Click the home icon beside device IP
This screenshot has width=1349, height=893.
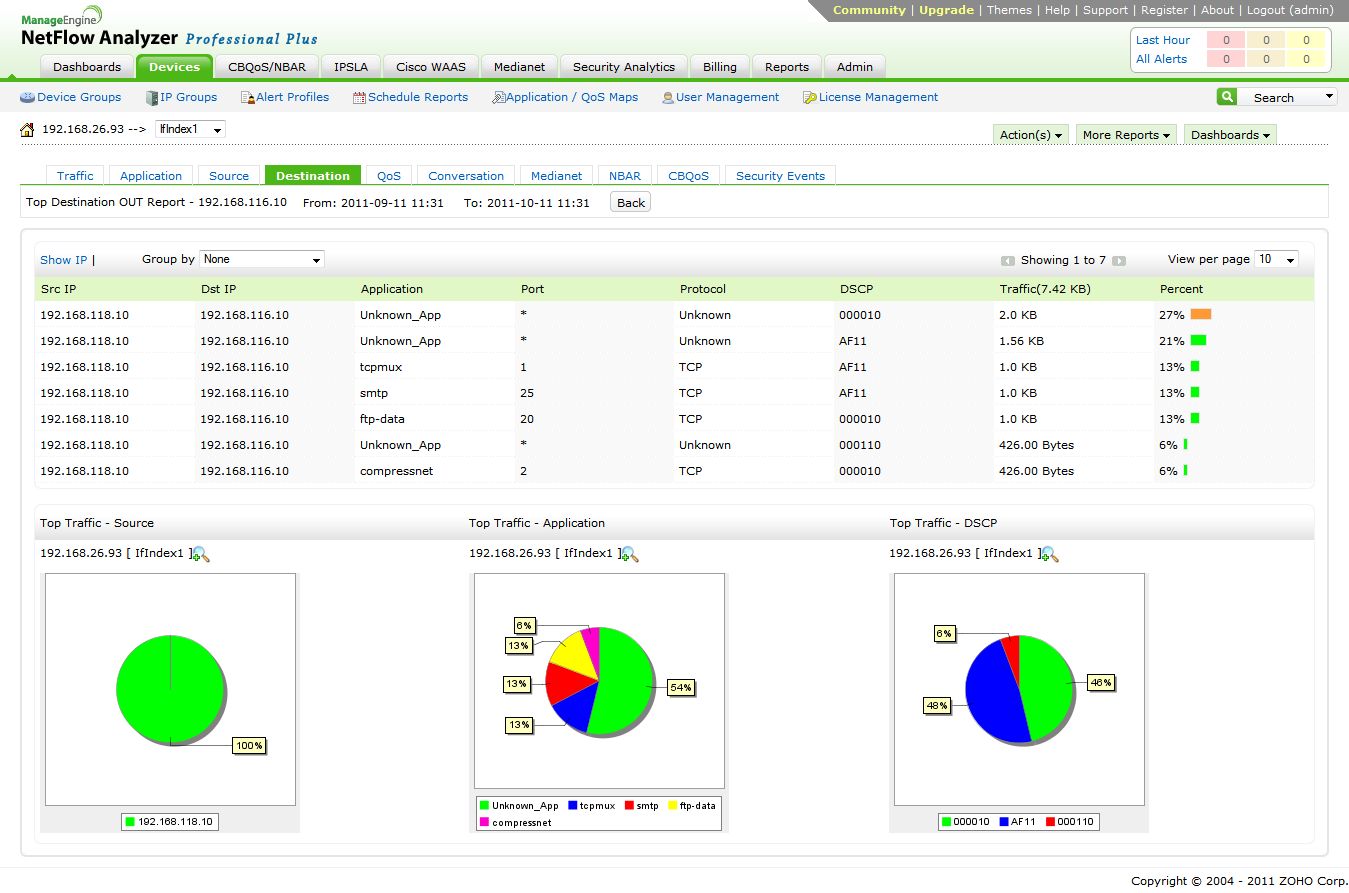(27, 130)
